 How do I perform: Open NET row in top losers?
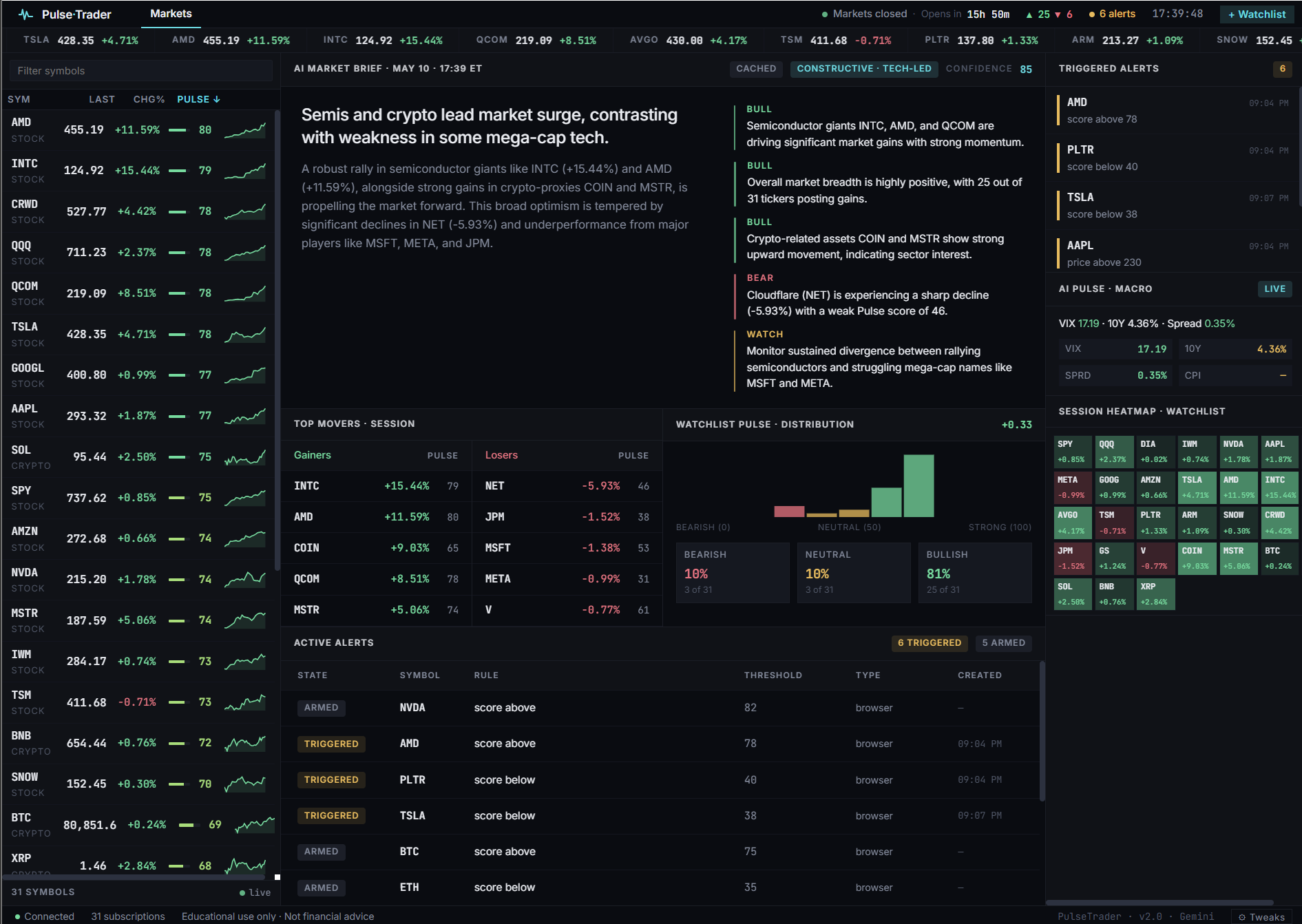(567, 486)
